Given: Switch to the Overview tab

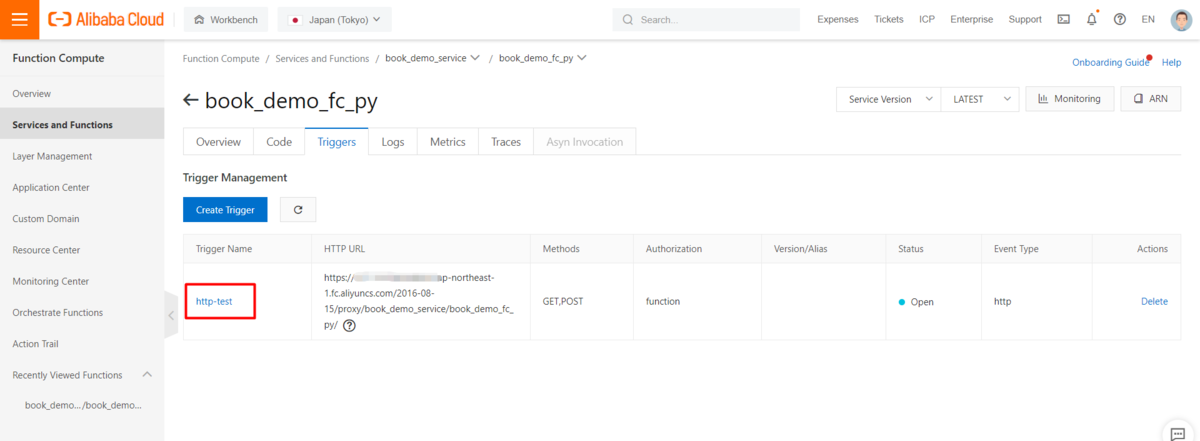Looking at the screenshot, I should click(x=218, y=142).
